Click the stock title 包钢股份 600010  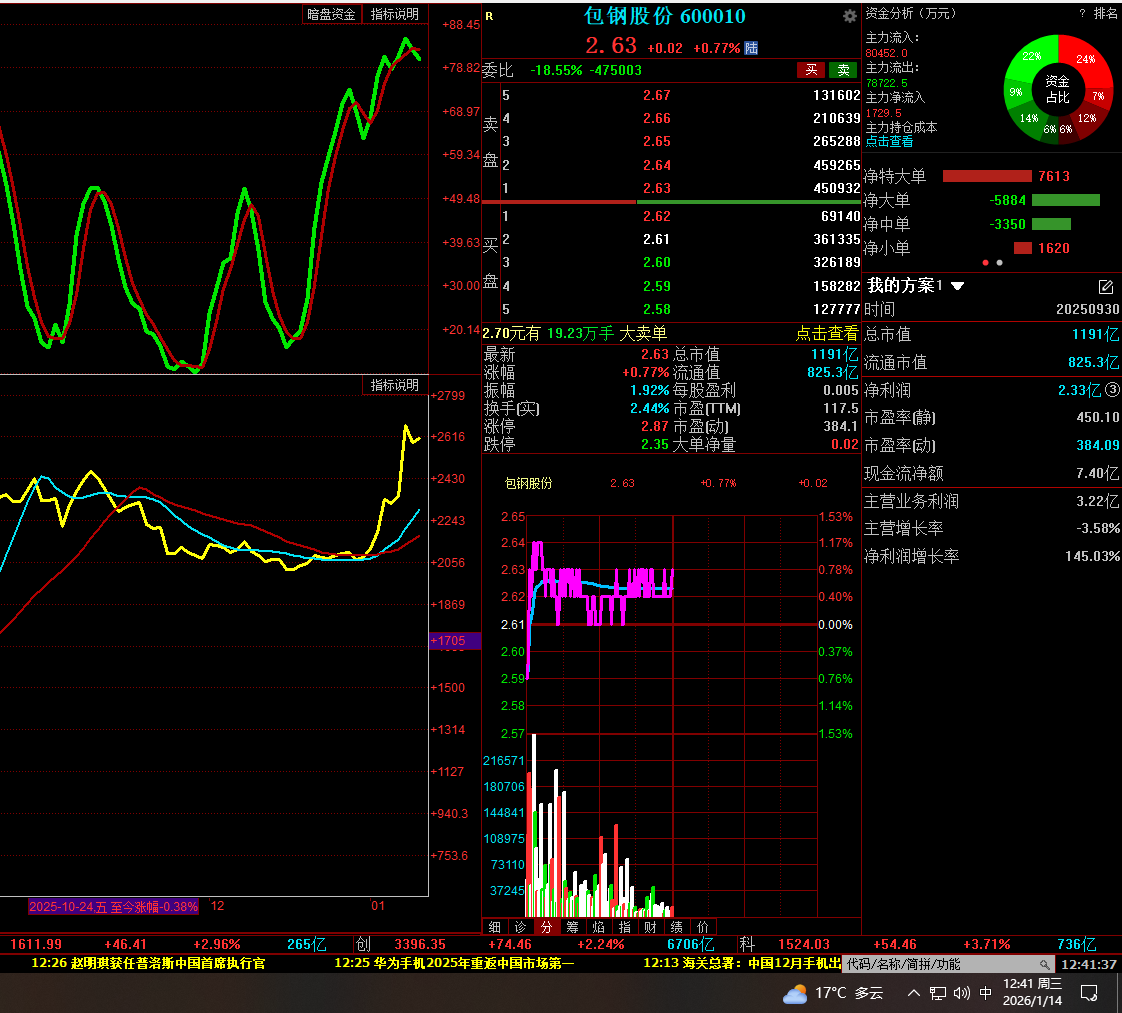[x=665, y=16]
